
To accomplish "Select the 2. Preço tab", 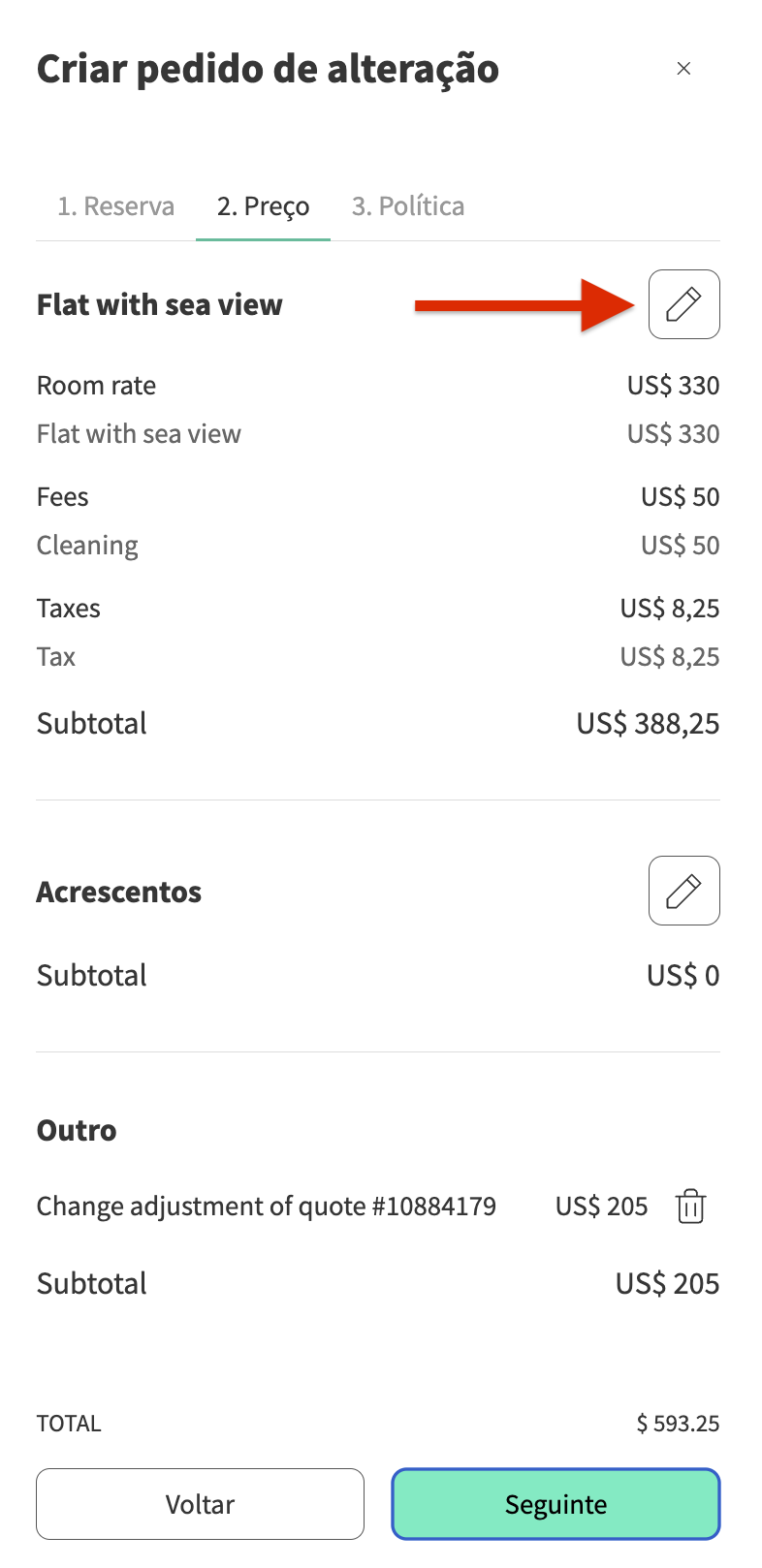I will [263, 206].
